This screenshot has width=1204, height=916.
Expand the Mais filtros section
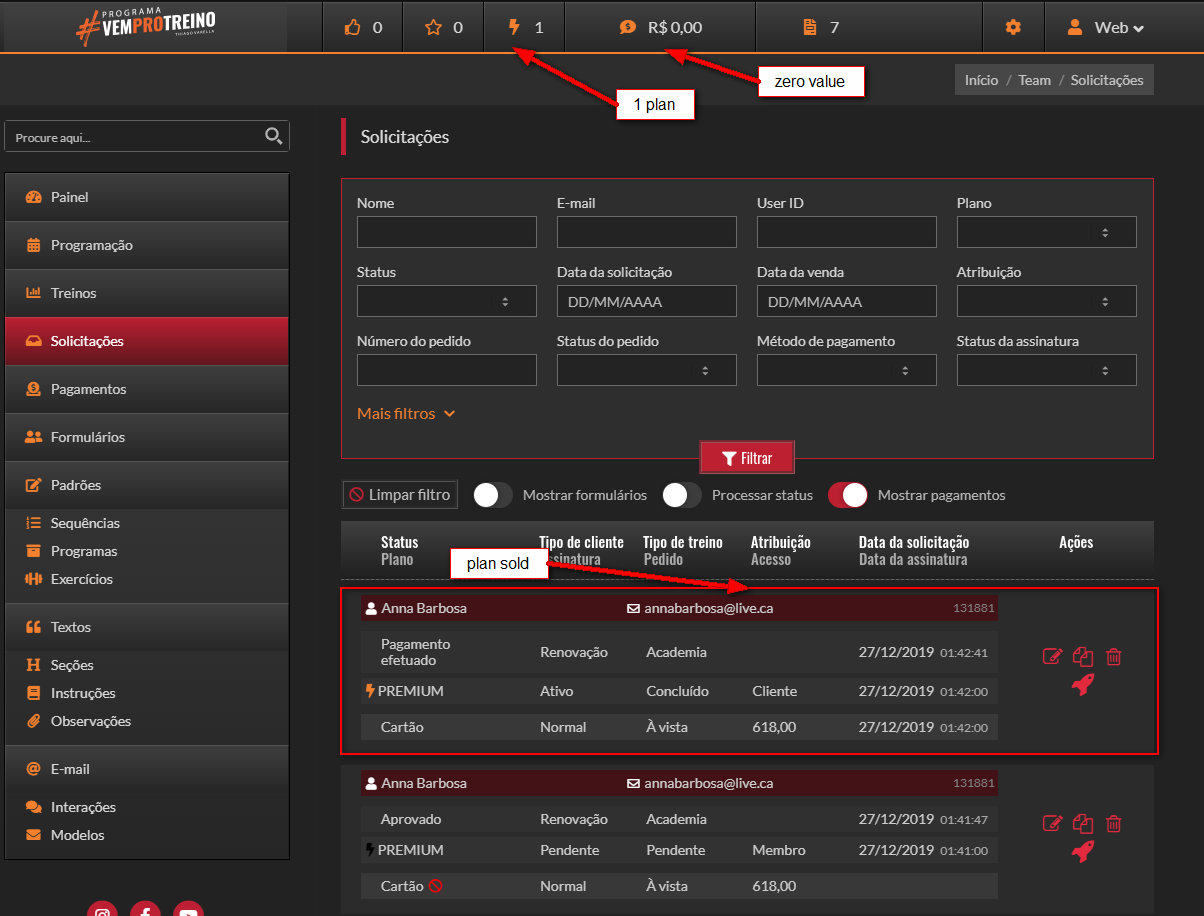[x=406, y=413]
